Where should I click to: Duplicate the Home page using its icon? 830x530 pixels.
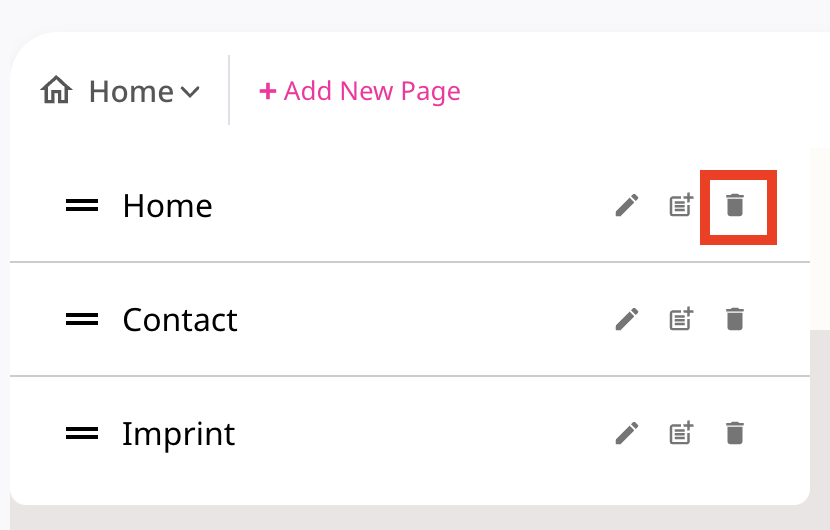coord(681,205)
